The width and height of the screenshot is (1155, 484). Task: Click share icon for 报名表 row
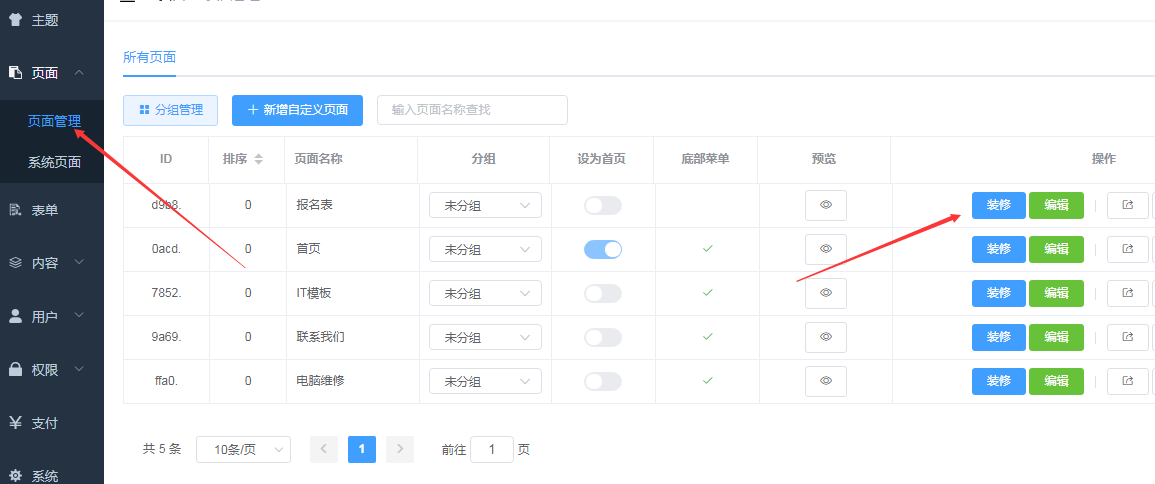(x=1128, y=206)
